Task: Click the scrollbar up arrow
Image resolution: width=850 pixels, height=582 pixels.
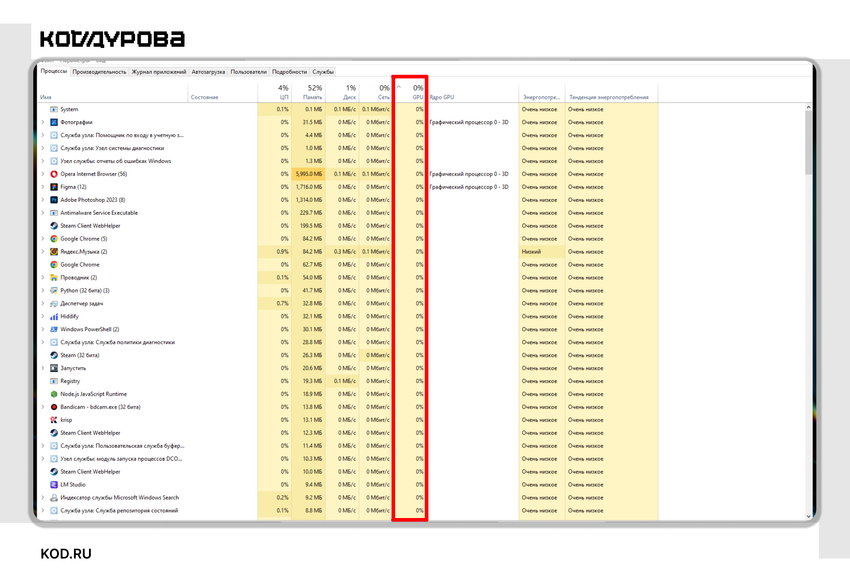Action: (x=808, y=107)
